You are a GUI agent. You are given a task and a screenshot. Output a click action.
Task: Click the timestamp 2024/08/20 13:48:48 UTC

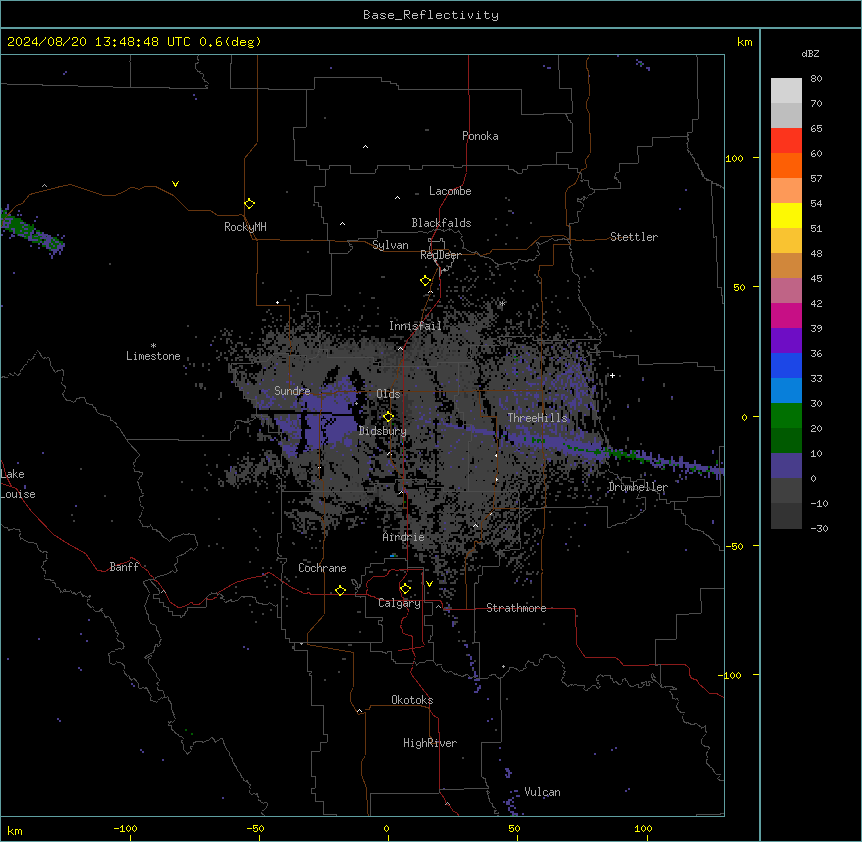[x=99, y=42]
